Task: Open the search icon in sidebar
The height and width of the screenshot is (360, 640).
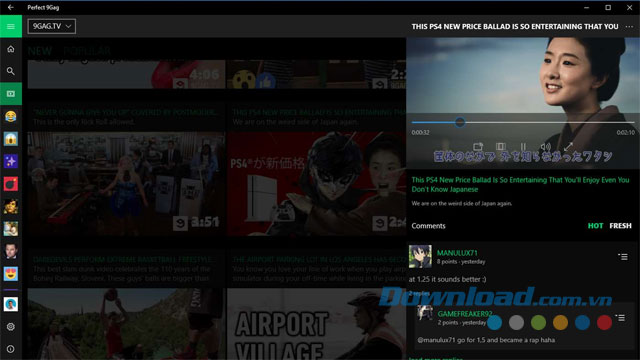Action: coord(11,71)
